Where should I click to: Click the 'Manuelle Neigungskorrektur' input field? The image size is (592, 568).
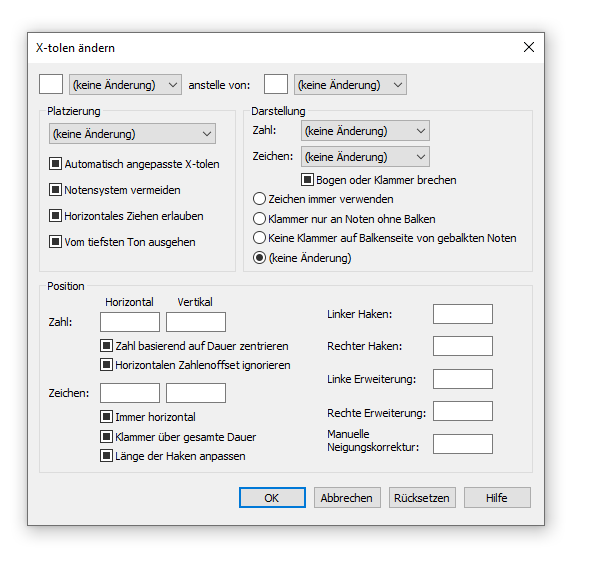coord(463,444)
